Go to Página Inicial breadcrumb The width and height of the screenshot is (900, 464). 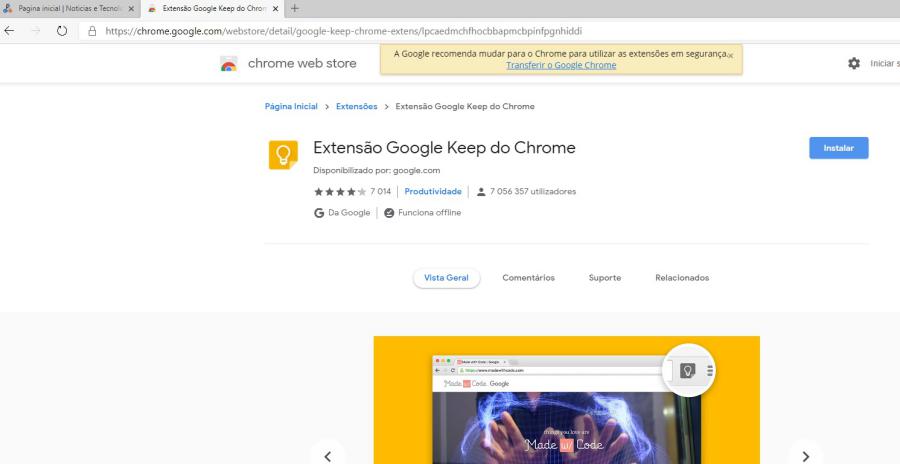(291, 106)
